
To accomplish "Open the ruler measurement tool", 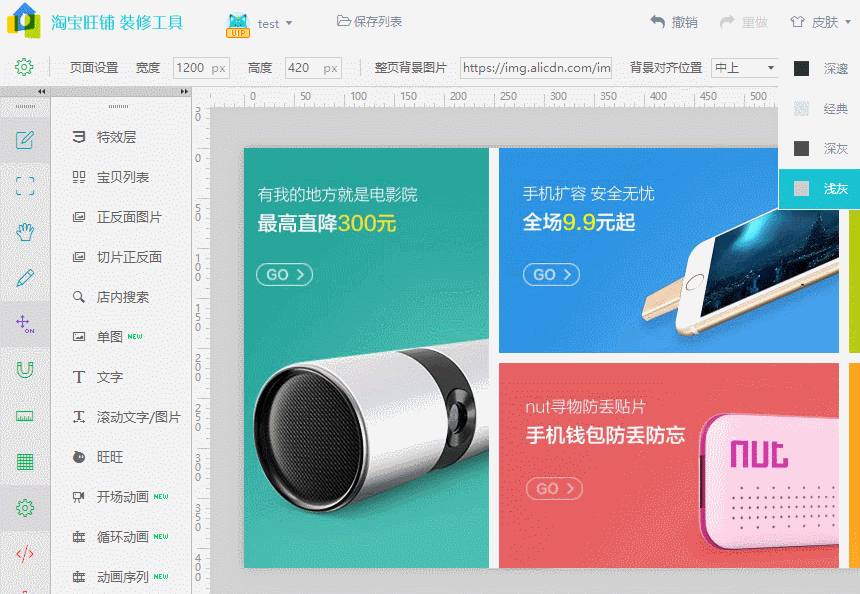I will (x=25, y=417).
